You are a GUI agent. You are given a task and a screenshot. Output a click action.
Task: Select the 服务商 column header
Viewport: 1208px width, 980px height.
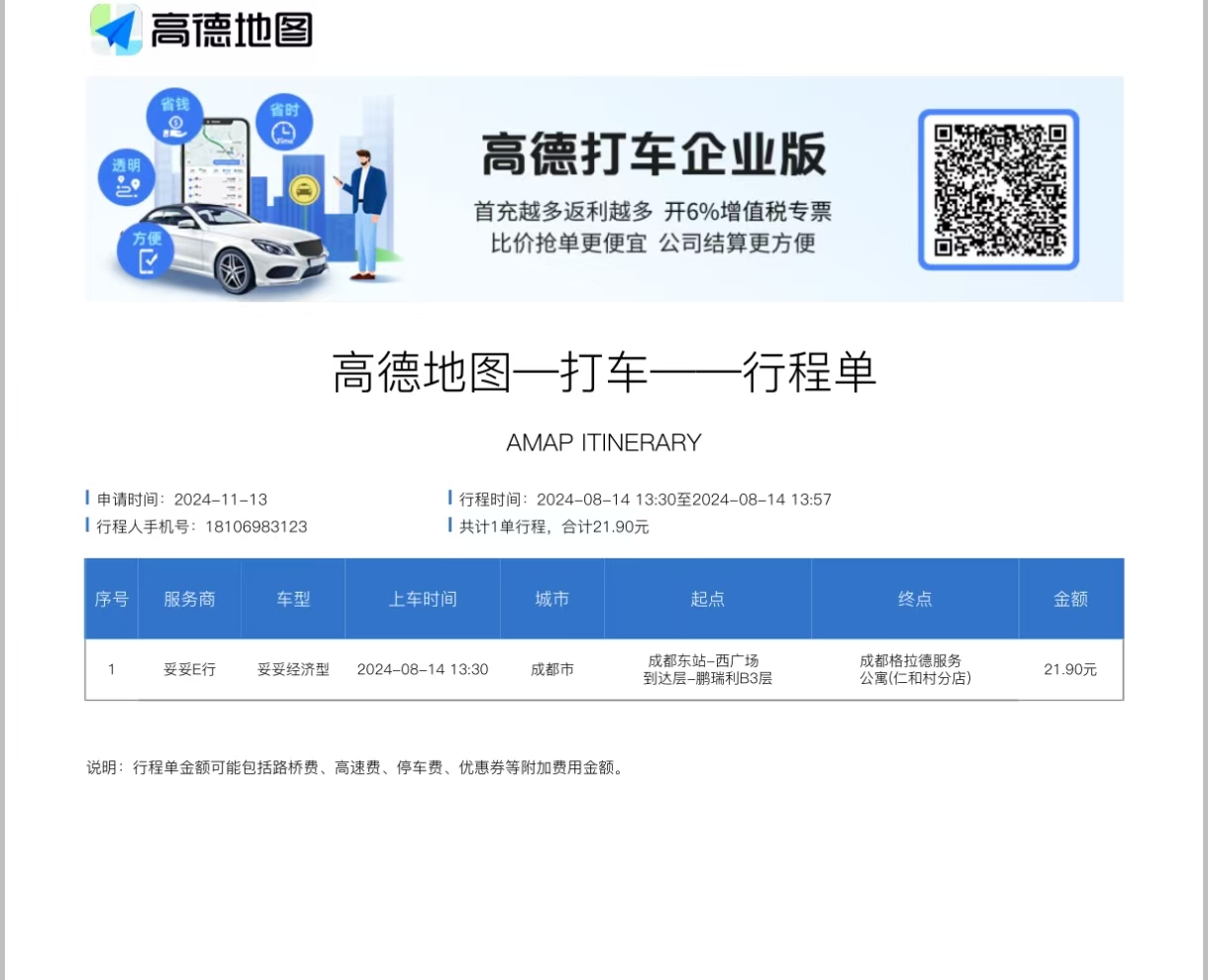point(189,599)
